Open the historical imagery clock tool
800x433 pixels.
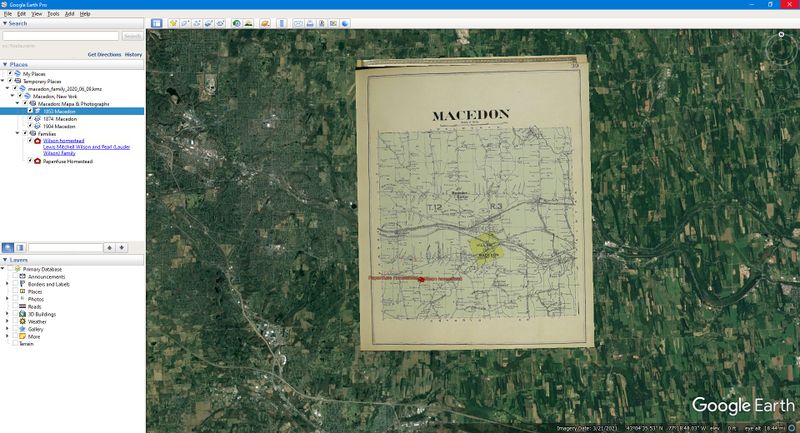[x=236, y=22]
